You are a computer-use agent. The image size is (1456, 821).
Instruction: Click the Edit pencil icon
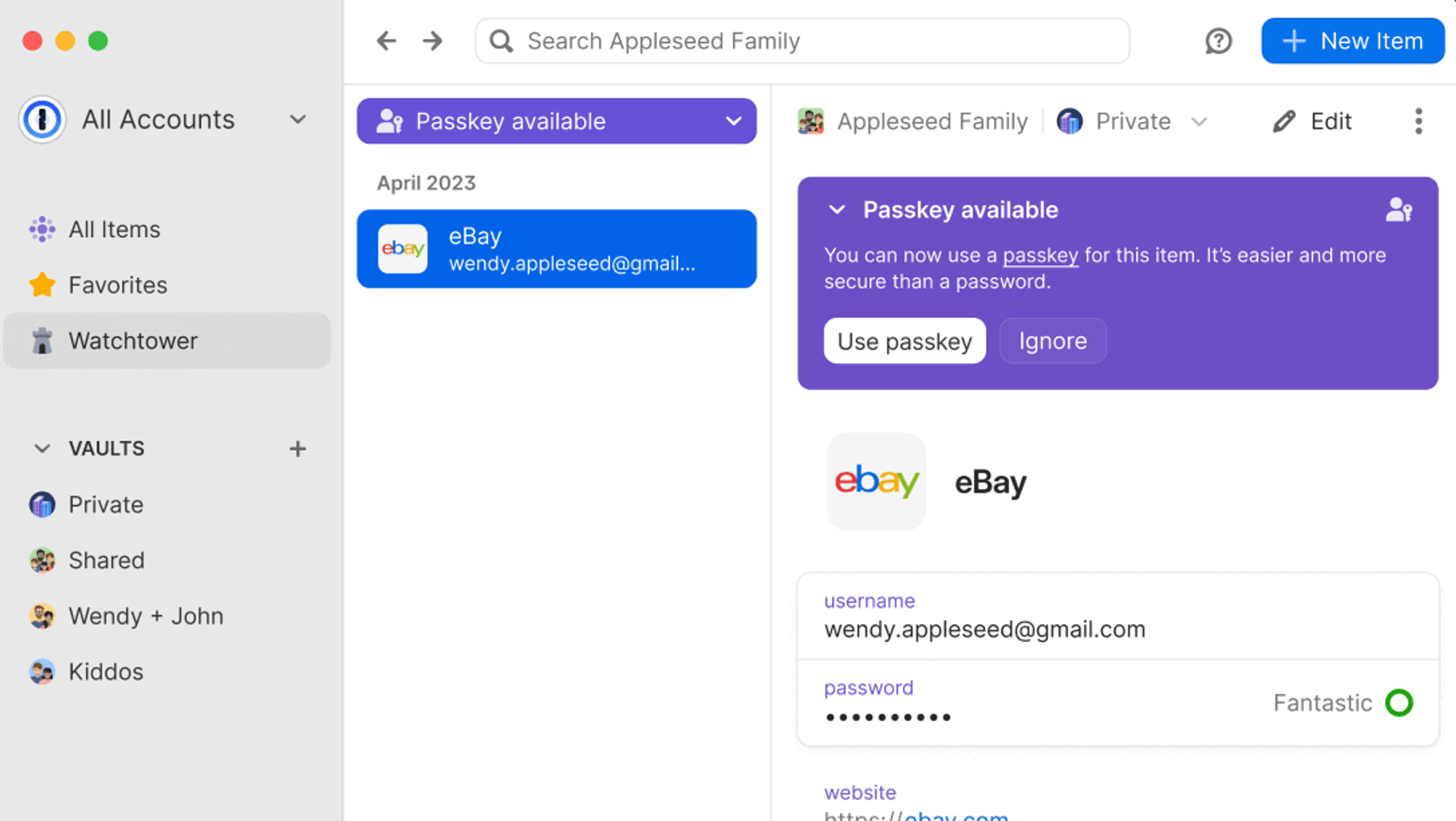click(x=1284, y=121)
